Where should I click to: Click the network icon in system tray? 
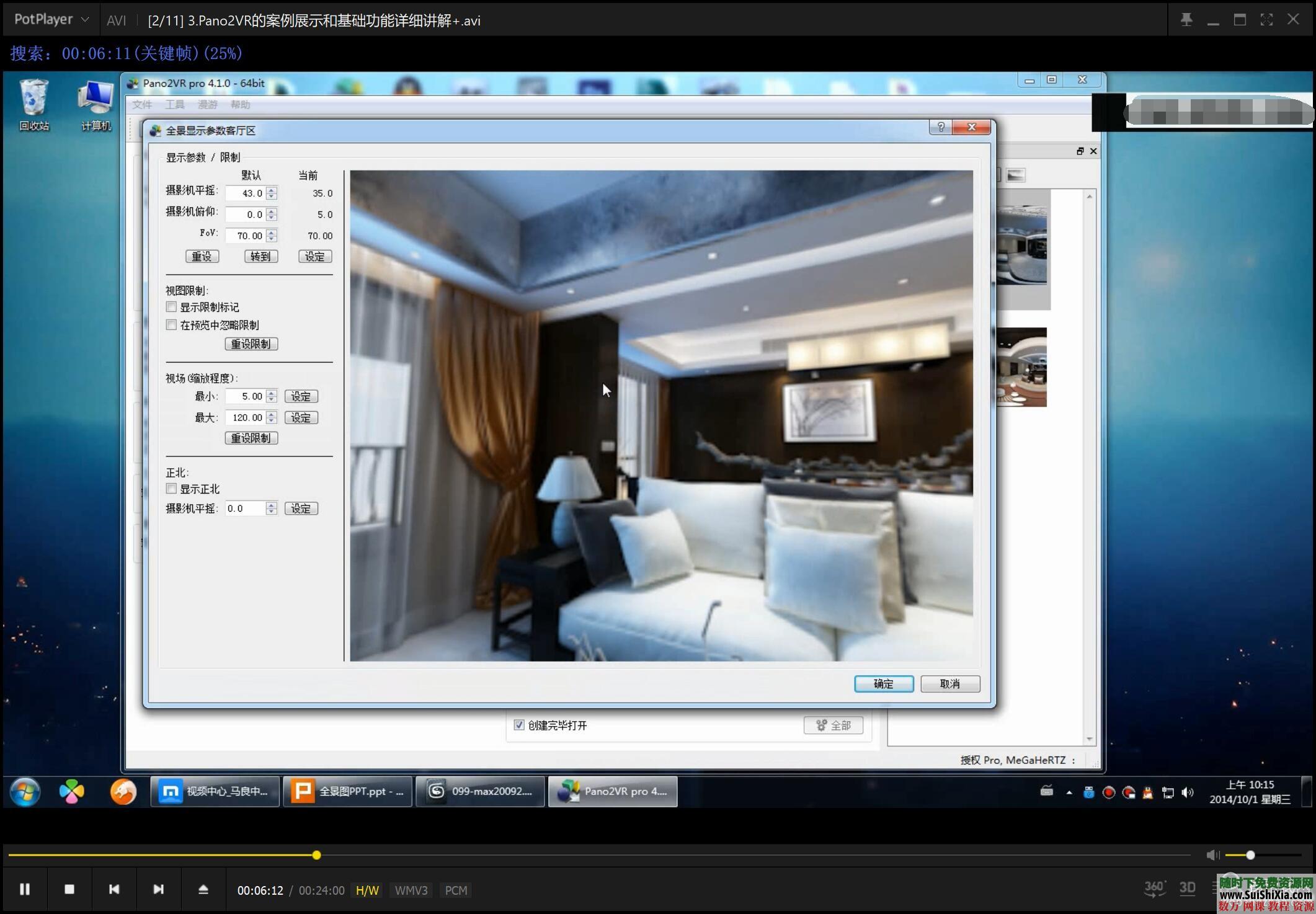coord(1168,792)
